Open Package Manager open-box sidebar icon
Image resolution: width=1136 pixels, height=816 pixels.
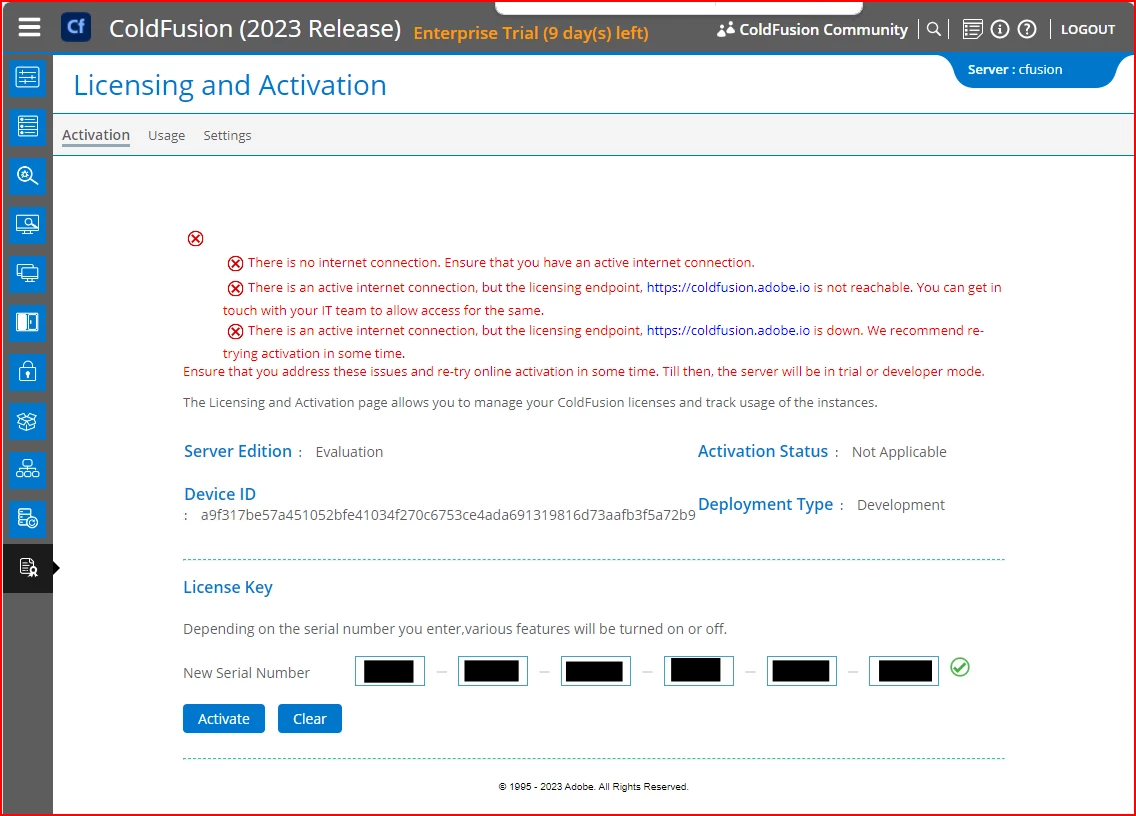click(28, 421)
